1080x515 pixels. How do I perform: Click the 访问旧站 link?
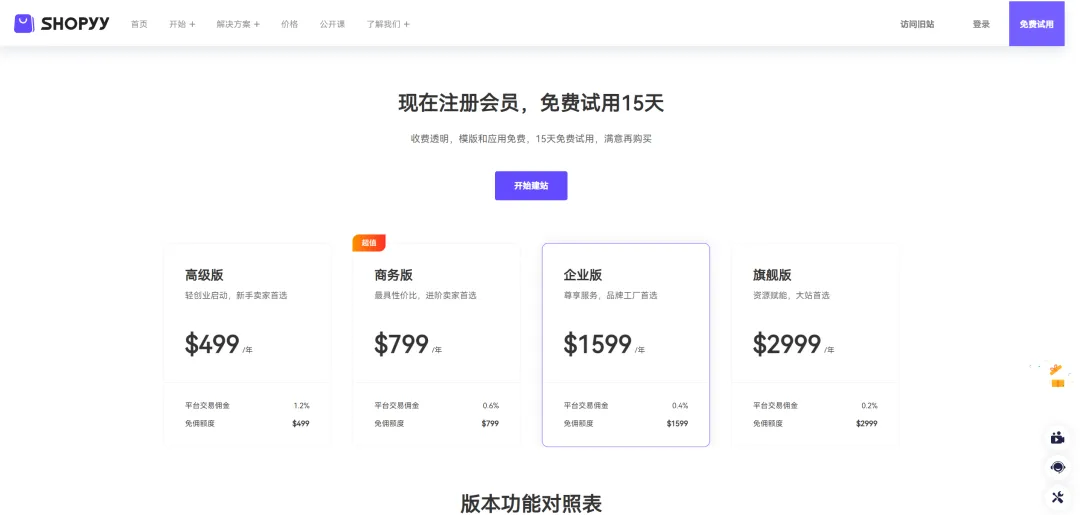(917, 24)
